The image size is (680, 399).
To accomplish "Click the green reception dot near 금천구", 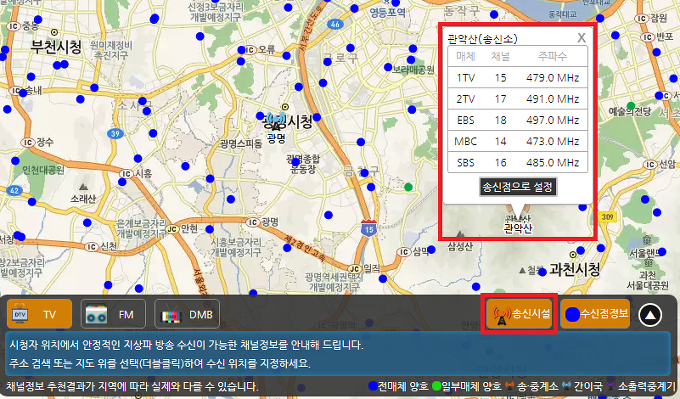I will click(x=408, y=187).
